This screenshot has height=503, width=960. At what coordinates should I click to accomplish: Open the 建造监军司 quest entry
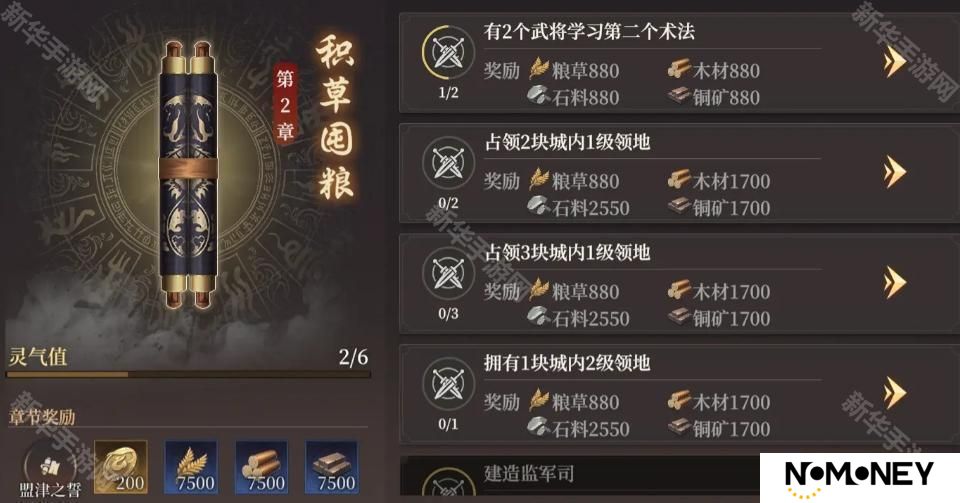579,475
